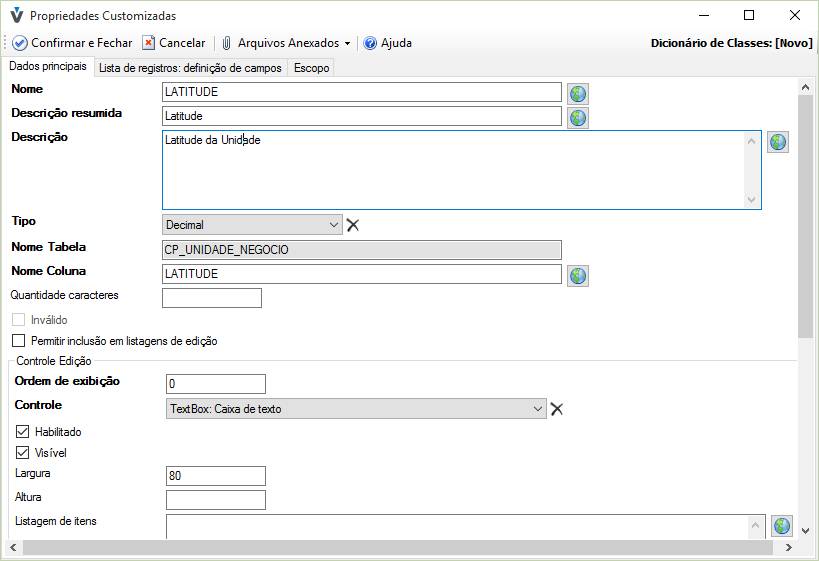This screenshot has height=561, width=819.
Task: Expand the Arquivos Anexados dropdown arrow
Action: point(347,44)
